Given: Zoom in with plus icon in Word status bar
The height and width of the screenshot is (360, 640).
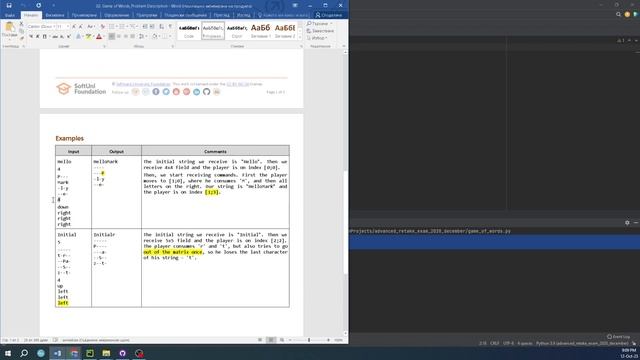Looking at the screenshot, I should click(x=328, y=340).
